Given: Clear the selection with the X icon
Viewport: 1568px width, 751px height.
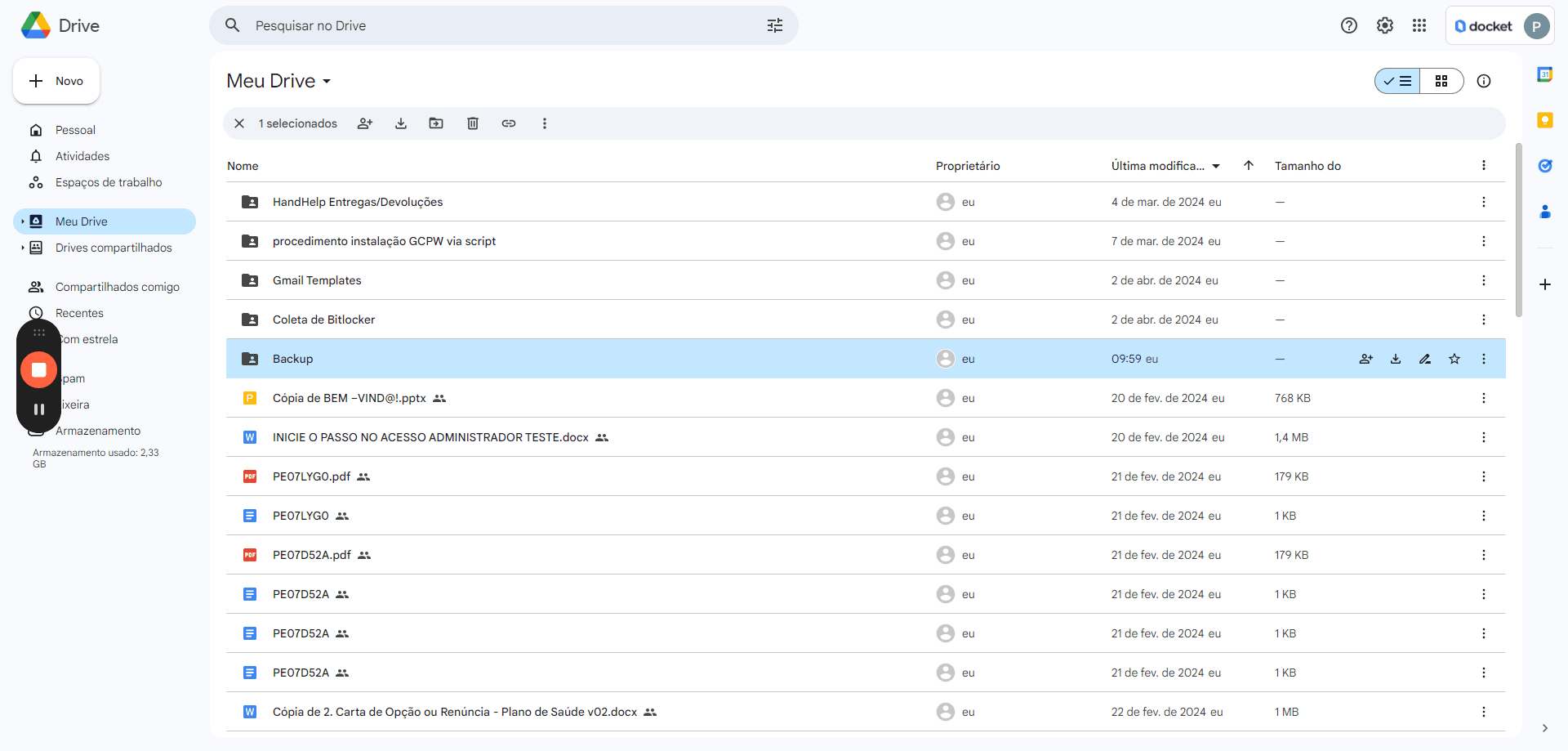Looking at the screenshot, I should [239, 123].
